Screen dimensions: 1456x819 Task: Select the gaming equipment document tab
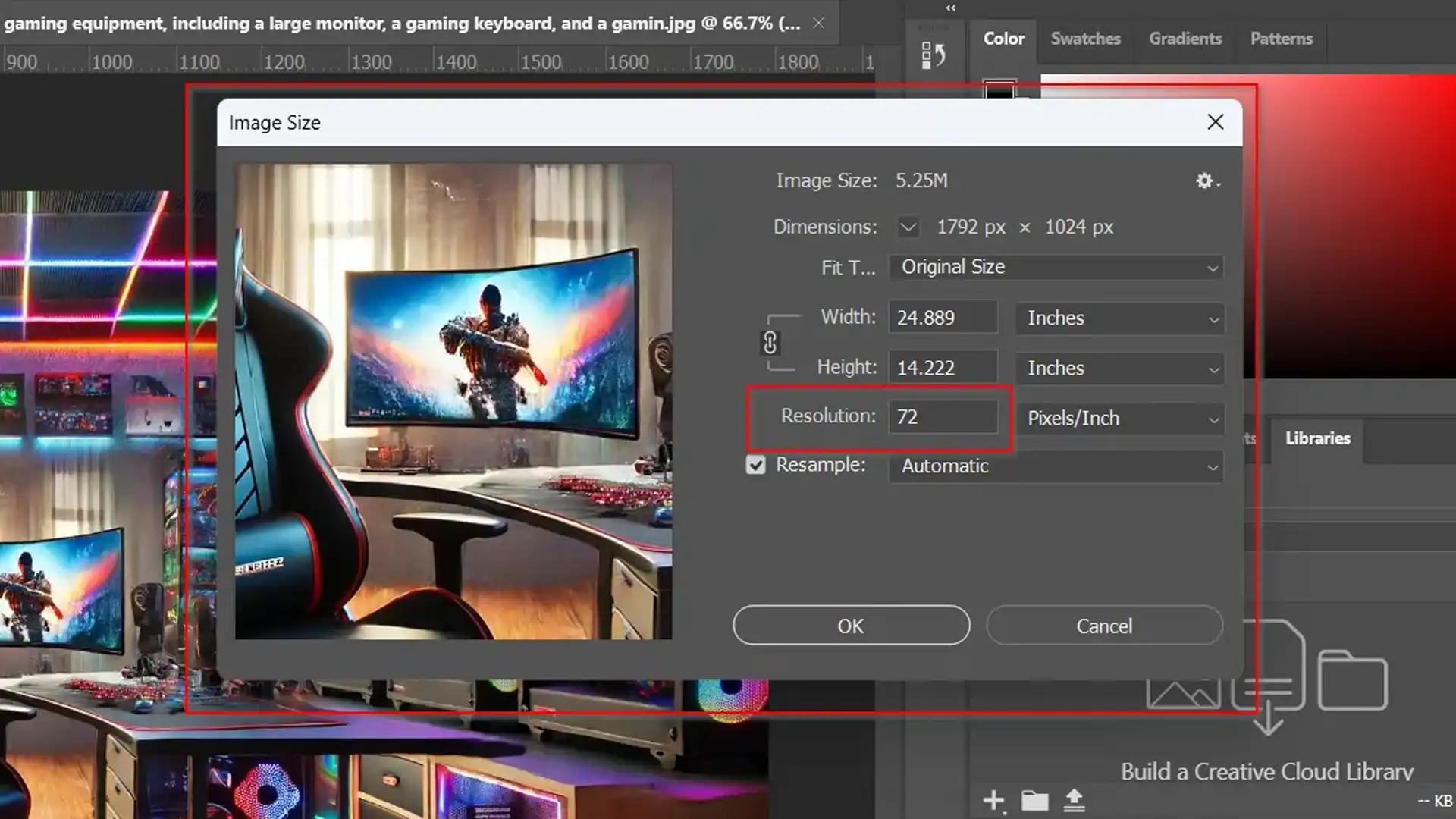(x=402, y=23)
